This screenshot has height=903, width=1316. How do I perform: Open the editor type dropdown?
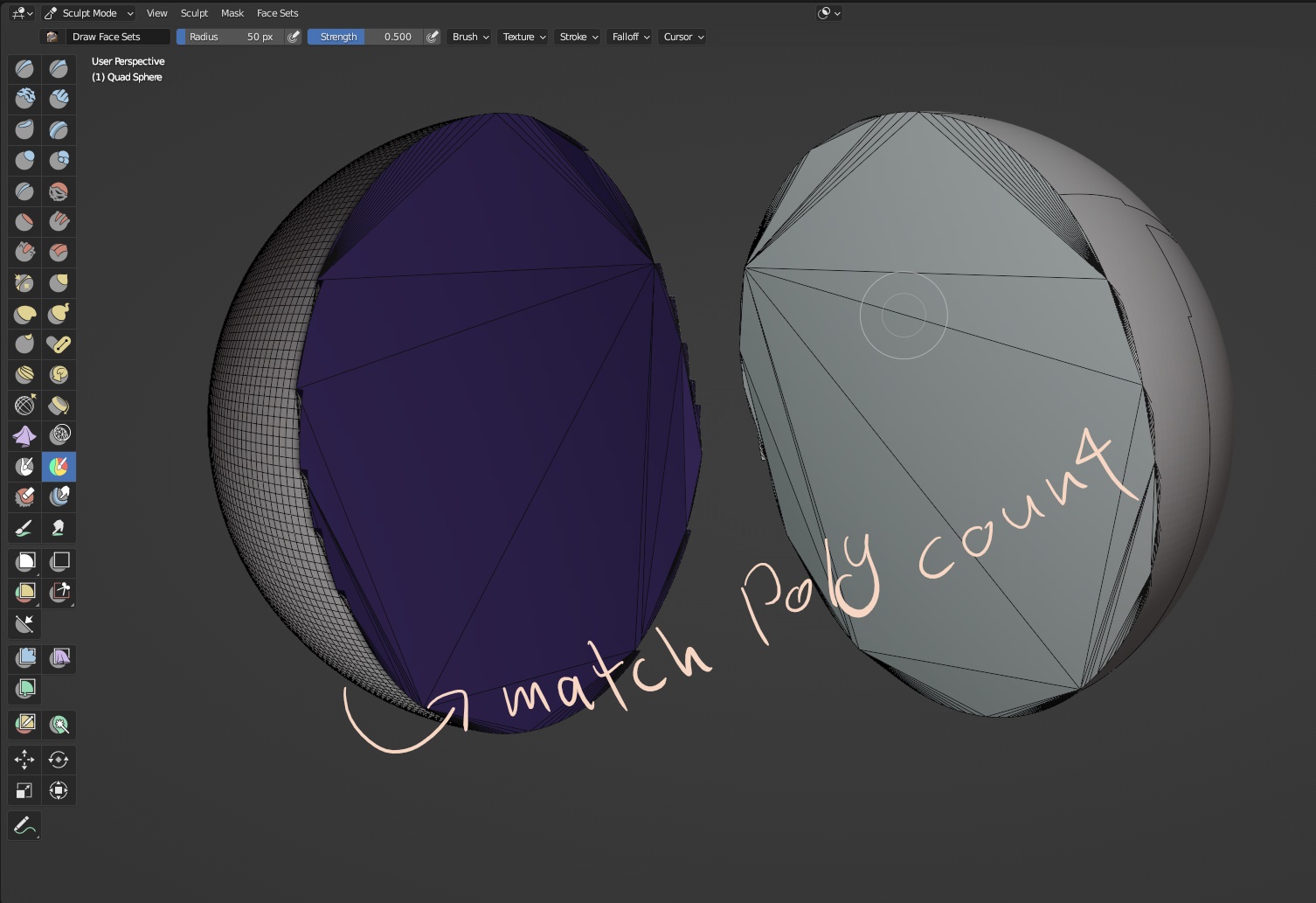click(x=22, y=13)
